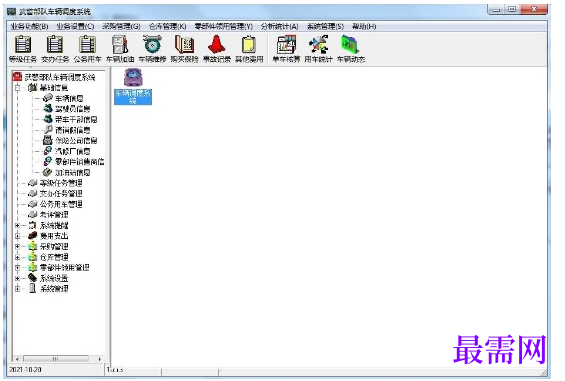The width and height of the screenshot is (565, 381).
Task: Select the 车辆调度系统 car icon in main pane
Action: (133, 87)
